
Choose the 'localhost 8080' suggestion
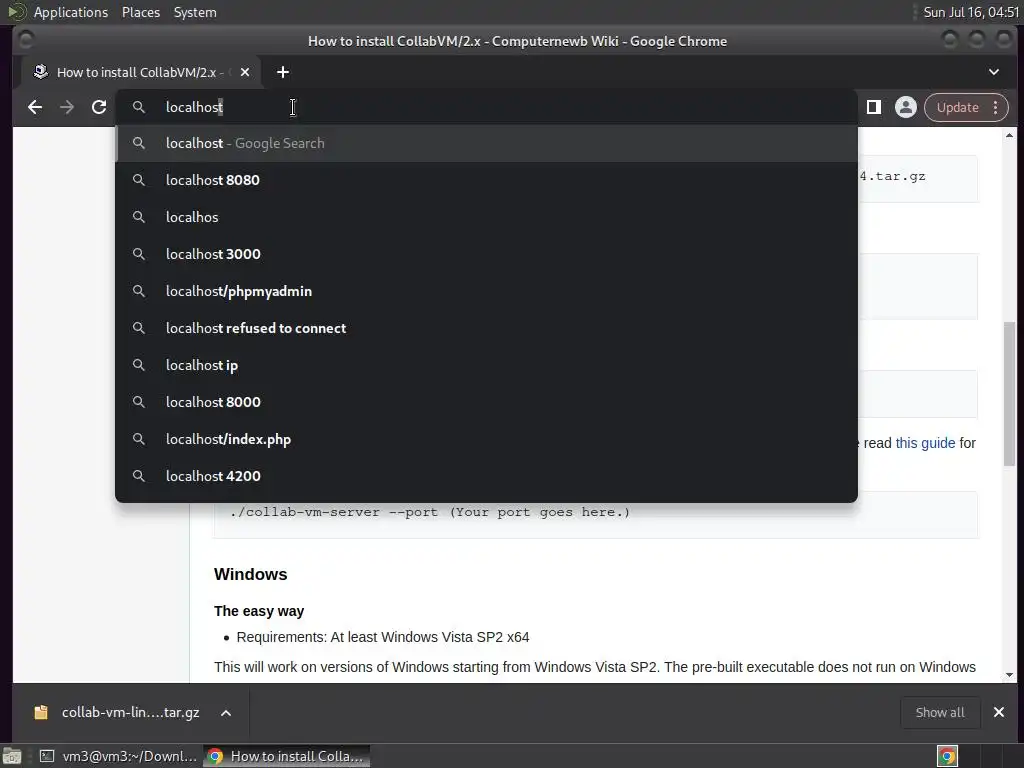[x=487, y=180]
